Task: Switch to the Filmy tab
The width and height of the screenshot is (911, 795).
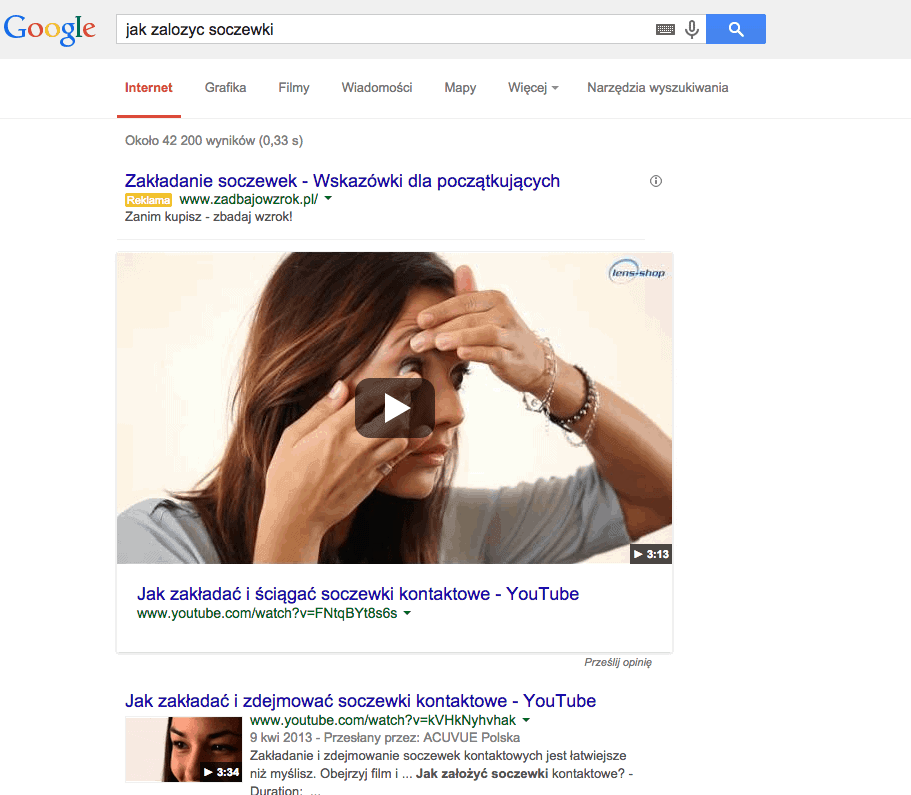Action: point(294,88)
